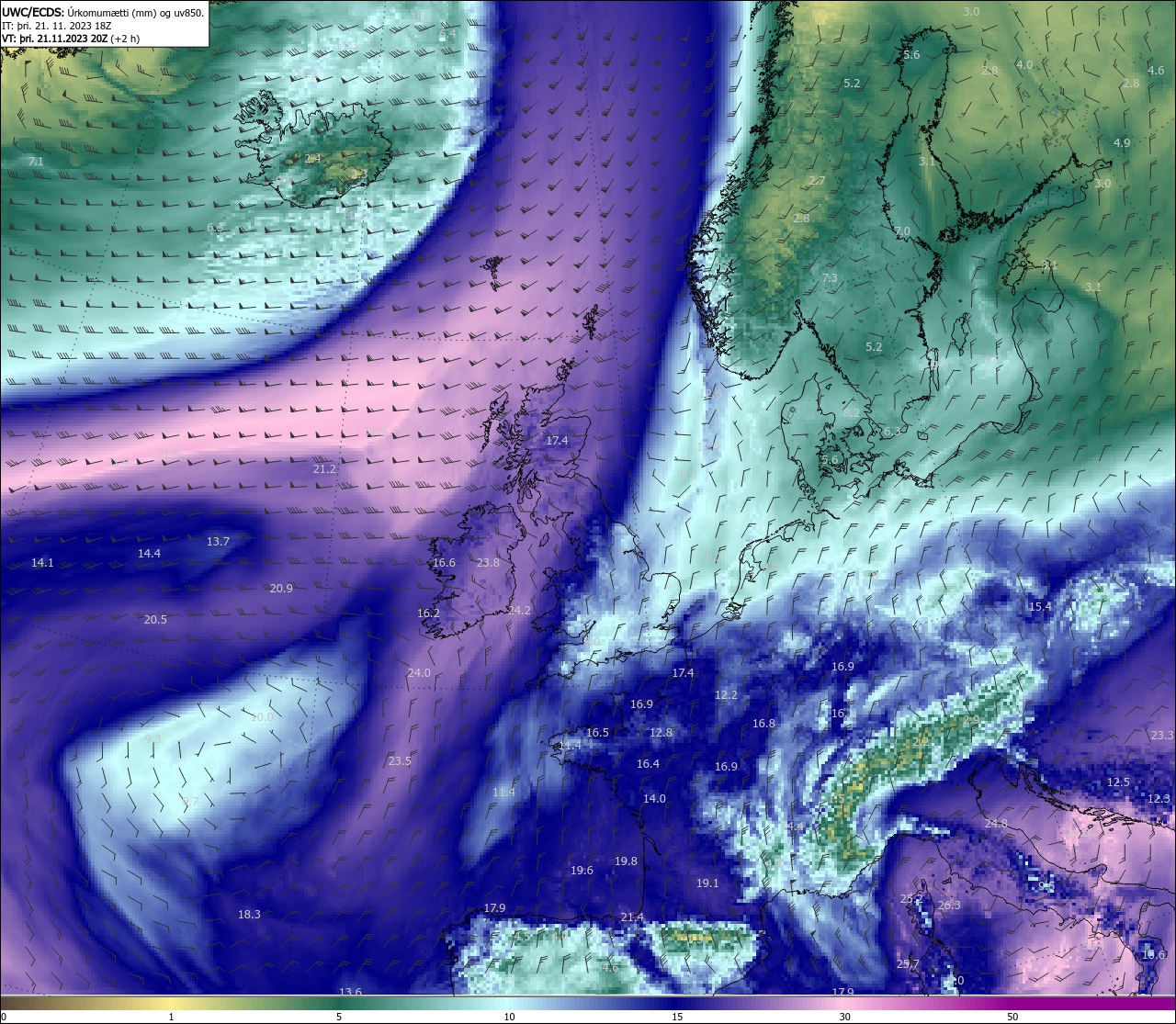Click the 12.5 value on the map
Screen dimensions: 1176x1024
[x=1118, y=782]
